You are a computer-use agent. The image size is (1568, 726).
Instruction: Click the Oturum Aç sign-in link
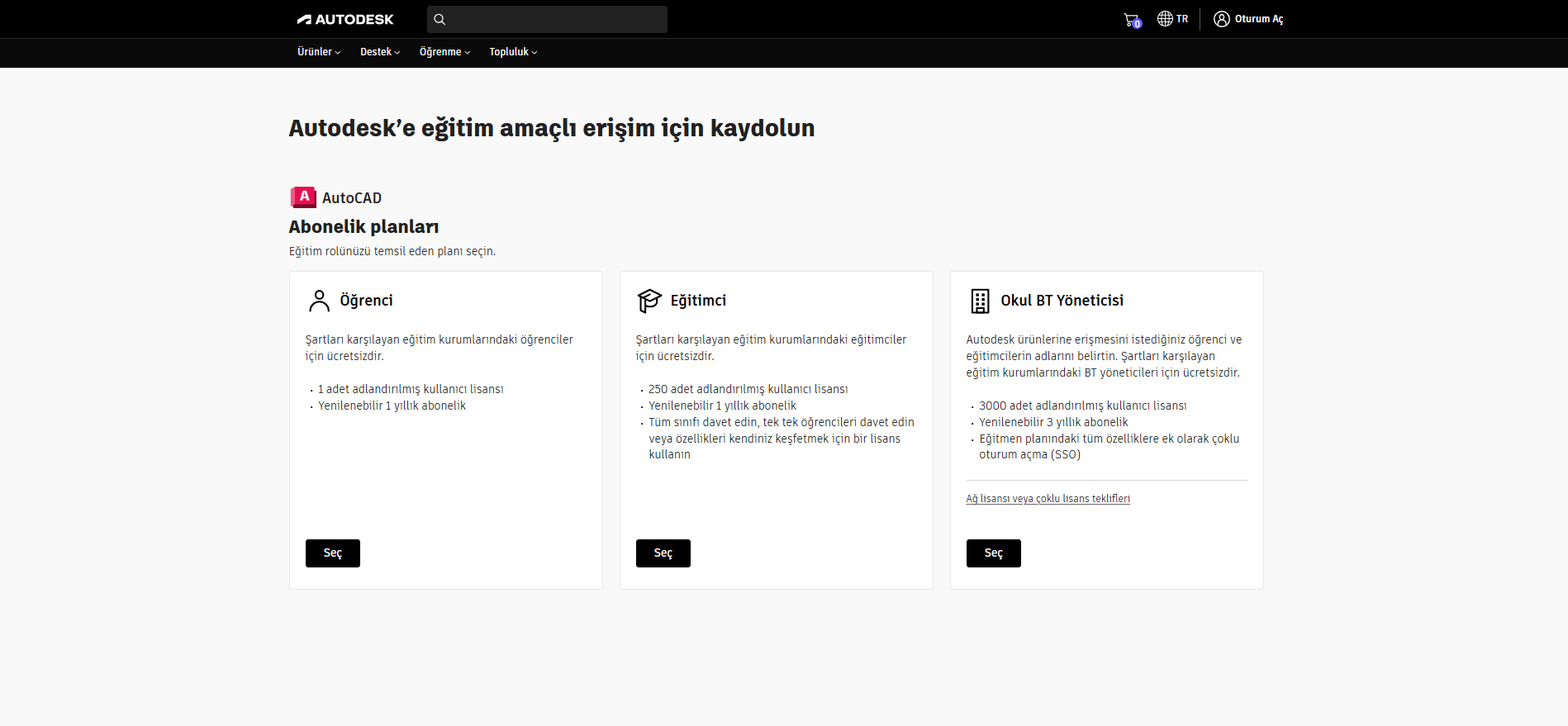1259,19
